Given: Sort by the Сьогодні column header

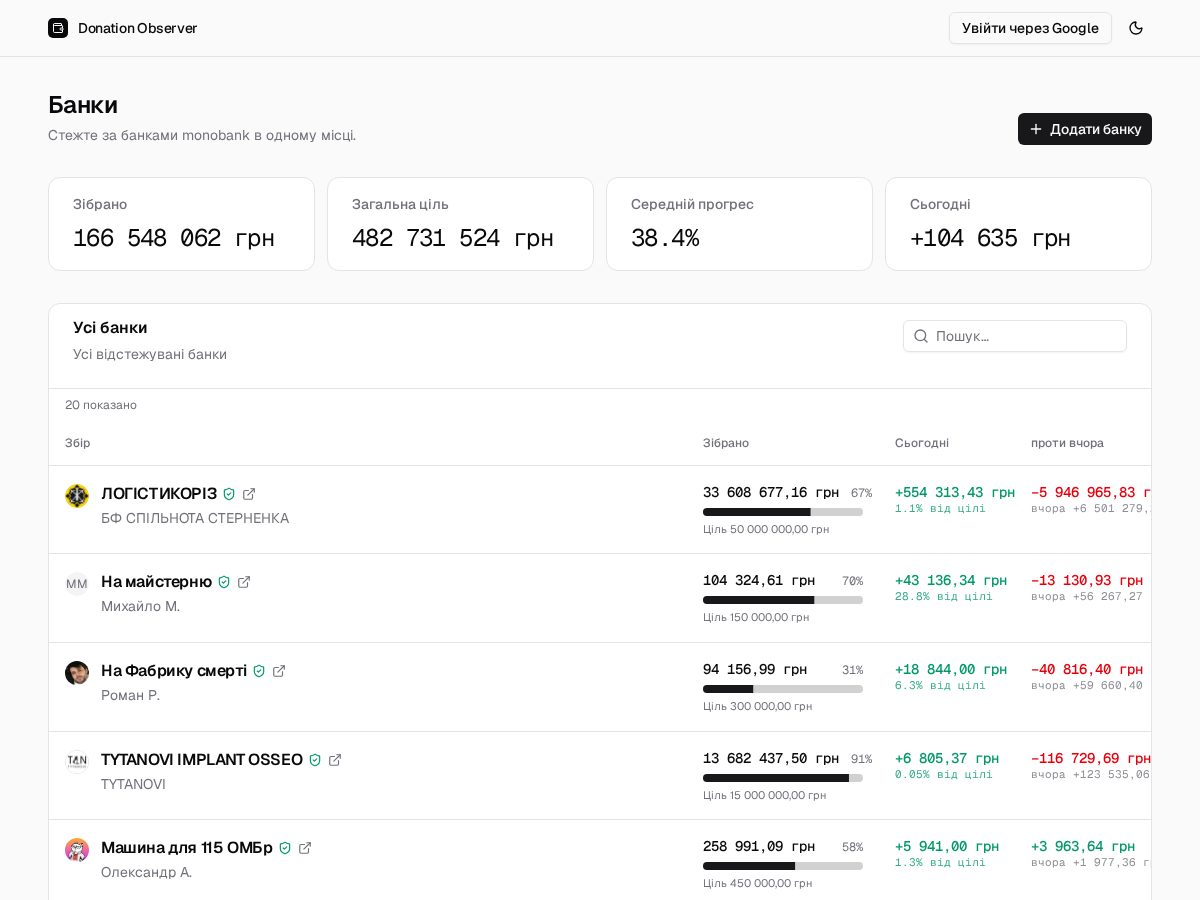Looking at the screenshot, I should click(x=922, y=443).
